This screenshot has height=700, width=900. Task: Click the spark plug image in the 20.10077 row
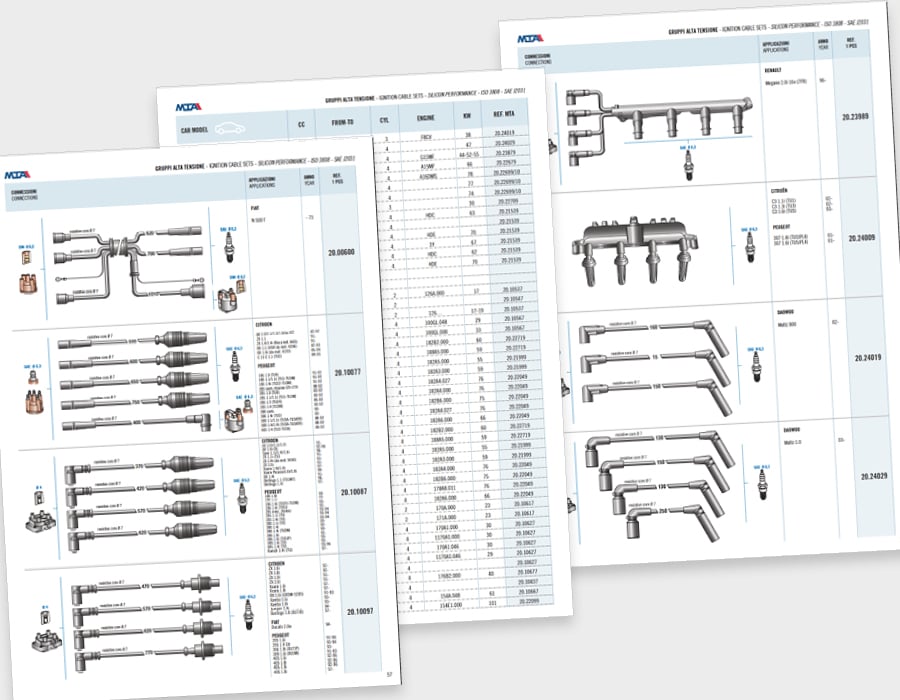point(234,367)
